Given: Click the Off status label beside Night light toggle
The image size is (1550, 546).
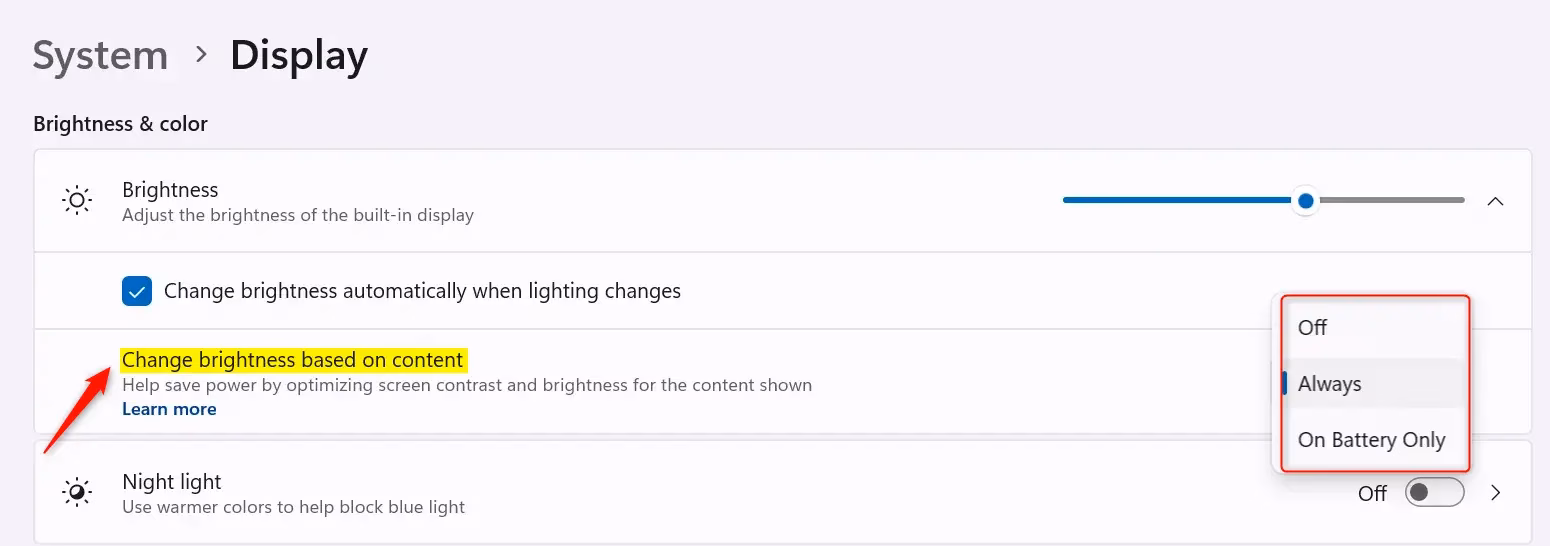Looking at the screenshot, I should coord(1372,493).
